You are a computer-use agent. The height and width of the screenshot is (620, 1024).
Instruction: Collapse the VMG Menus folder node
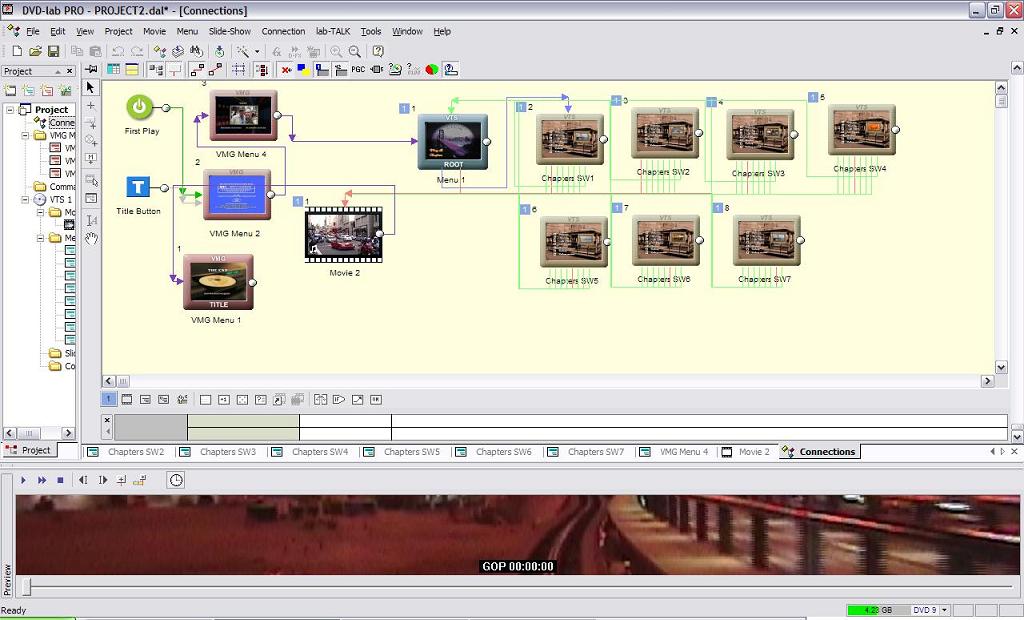[x=25, y=135]
